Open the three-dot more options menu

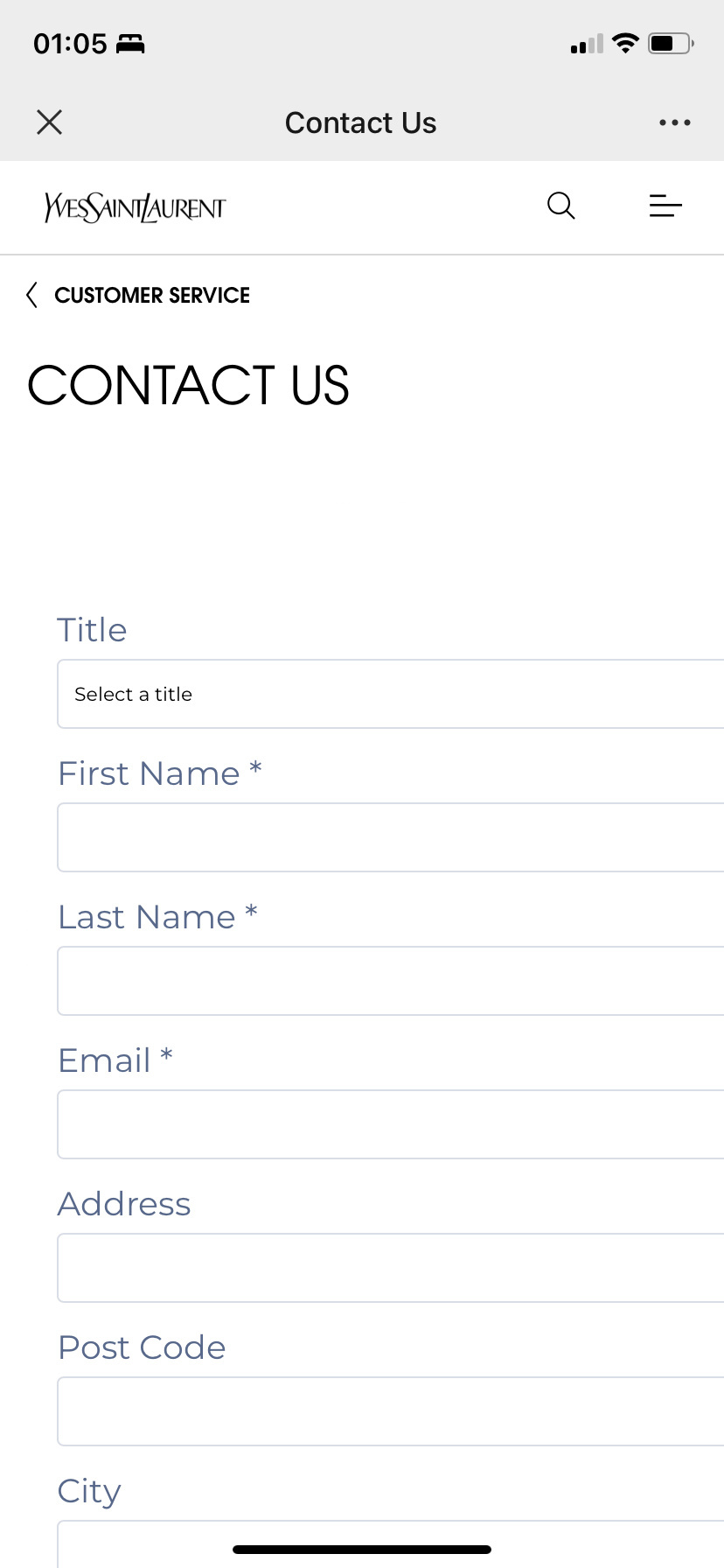tap(675, 122)
